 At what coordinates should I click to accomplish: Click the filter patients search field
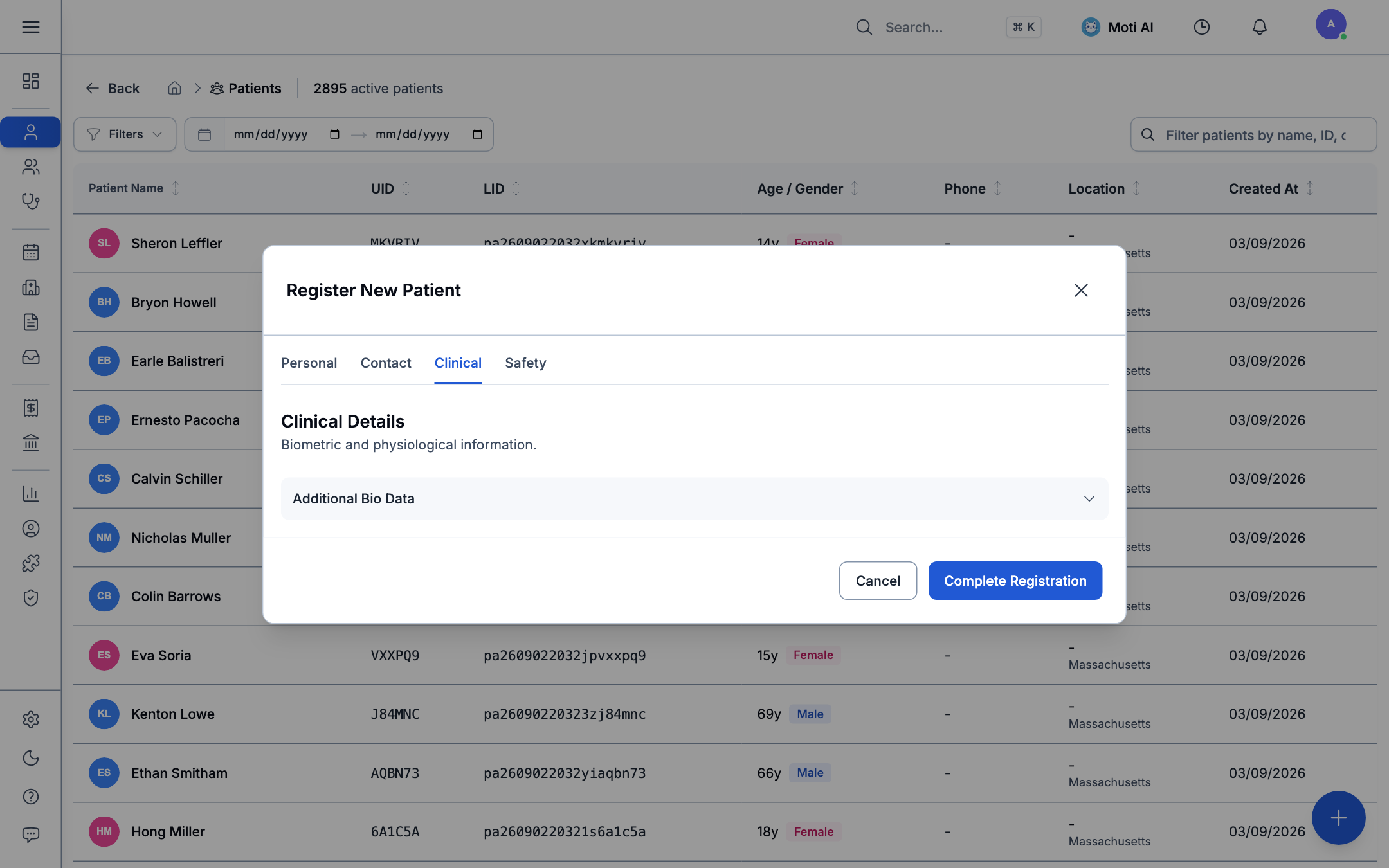pos(1253,134)
